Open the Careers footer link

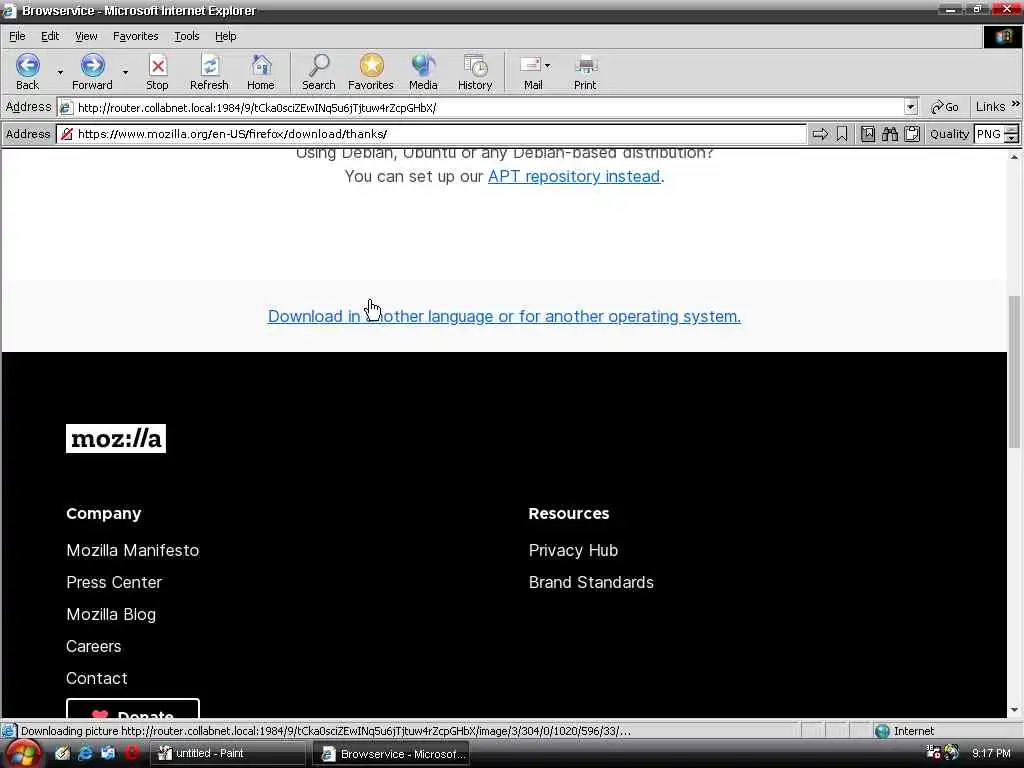coord(93,647)
